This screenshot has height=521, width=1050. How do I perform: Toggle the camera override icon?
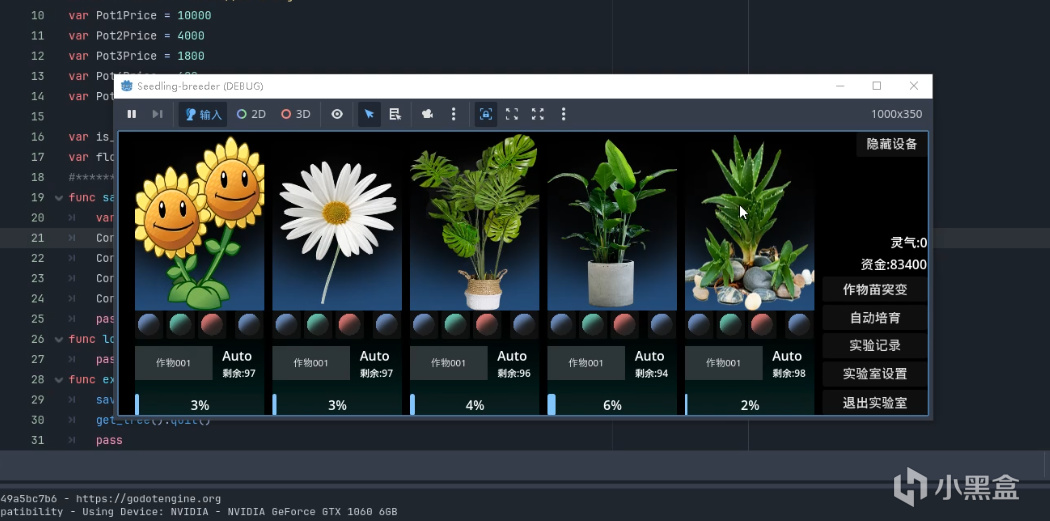click(x=427, y=115)
